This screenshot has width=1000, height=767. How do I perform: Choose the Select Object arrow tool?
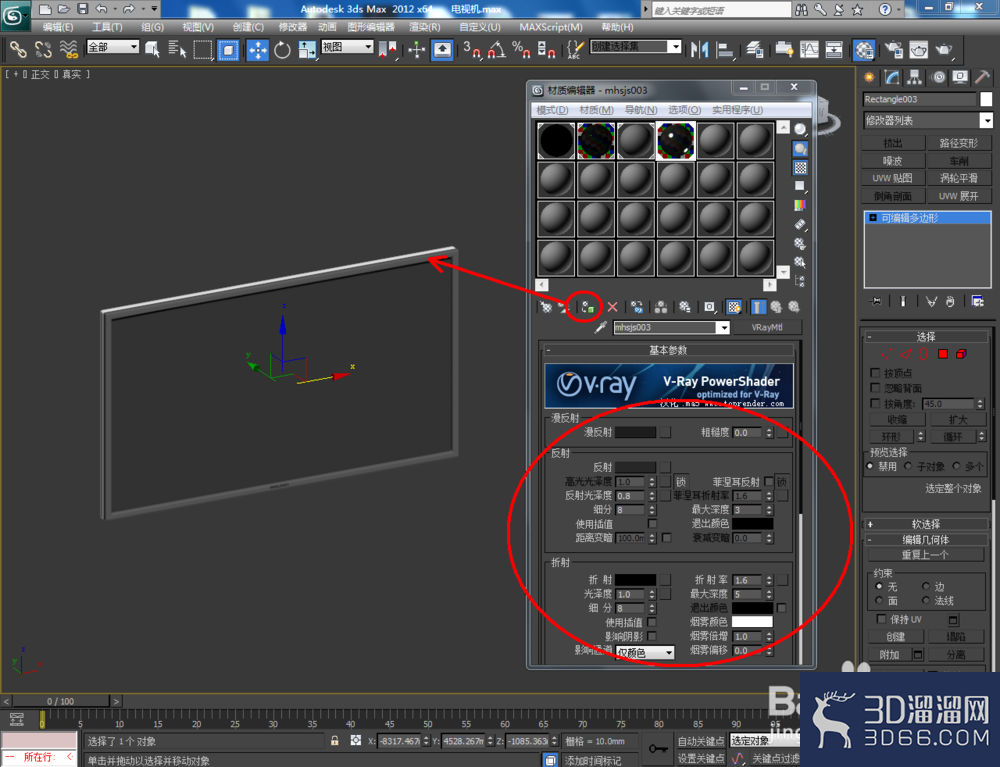[x=152, y=50]
